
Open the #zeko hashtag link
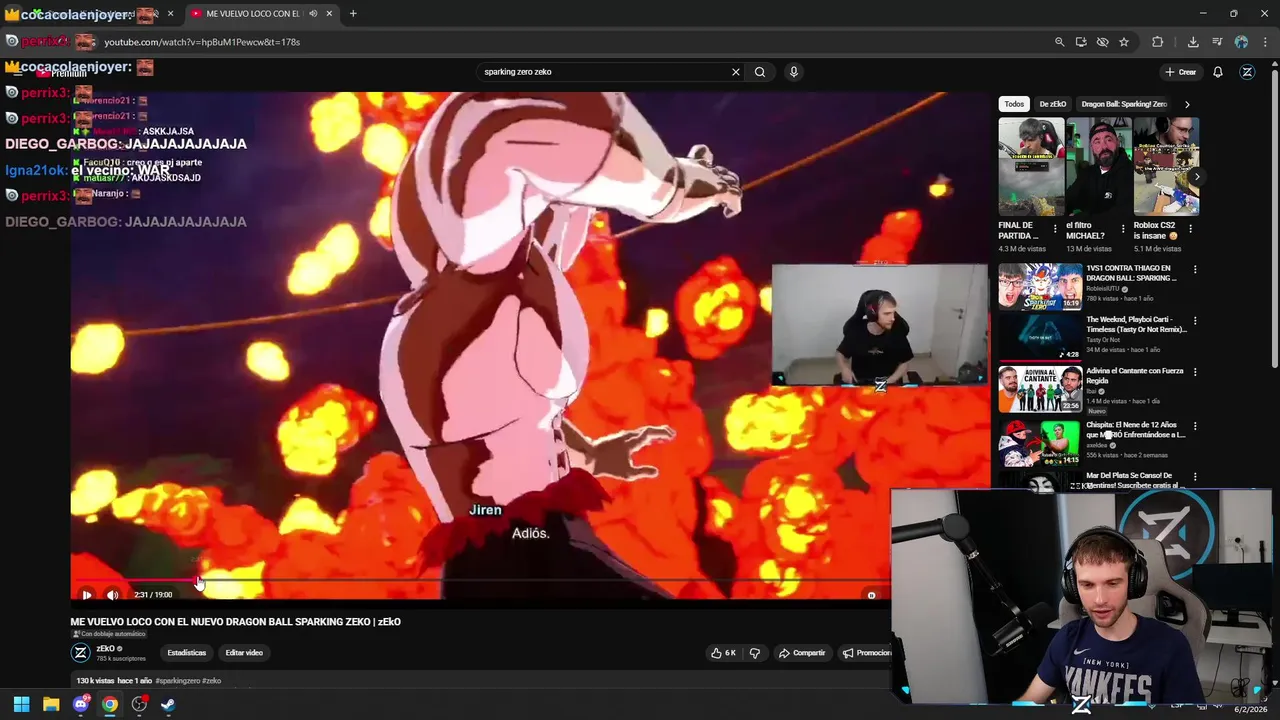(211, 681)
